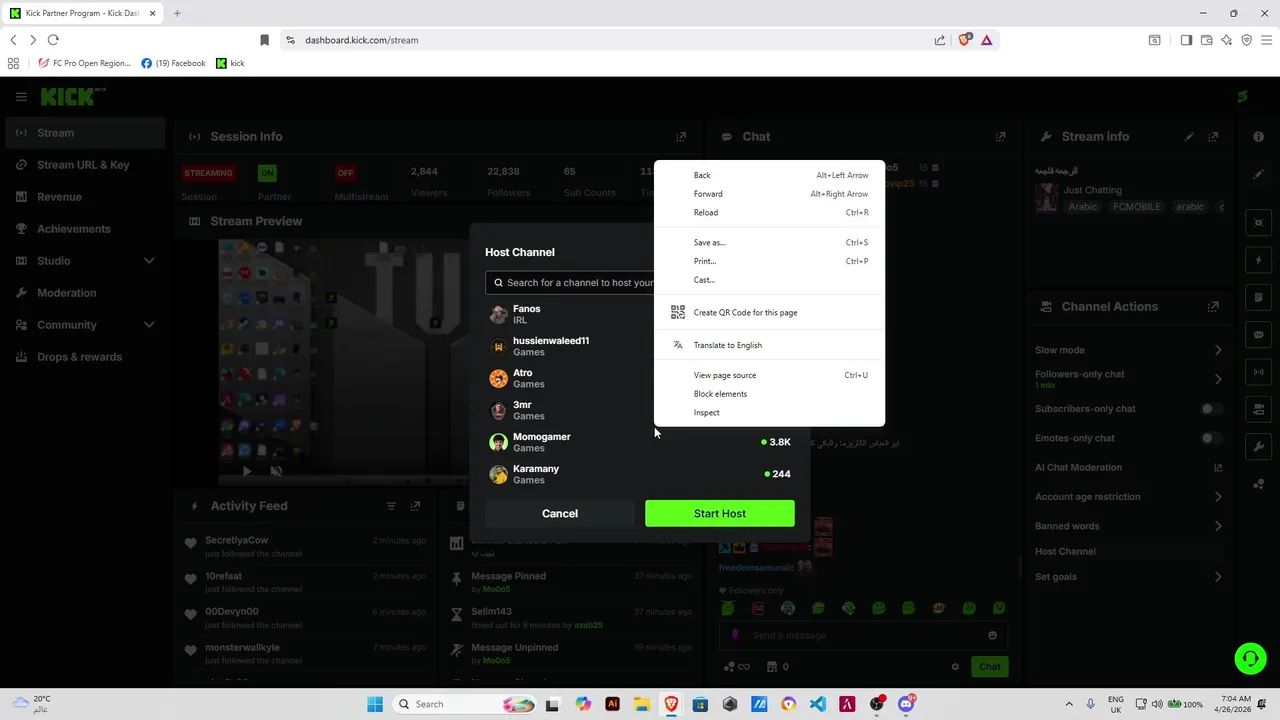Click Cancel in Host Channel dialog
The height and width of the screenshot is (720, 1280).
pyautogui.click(x=560, y=514)
